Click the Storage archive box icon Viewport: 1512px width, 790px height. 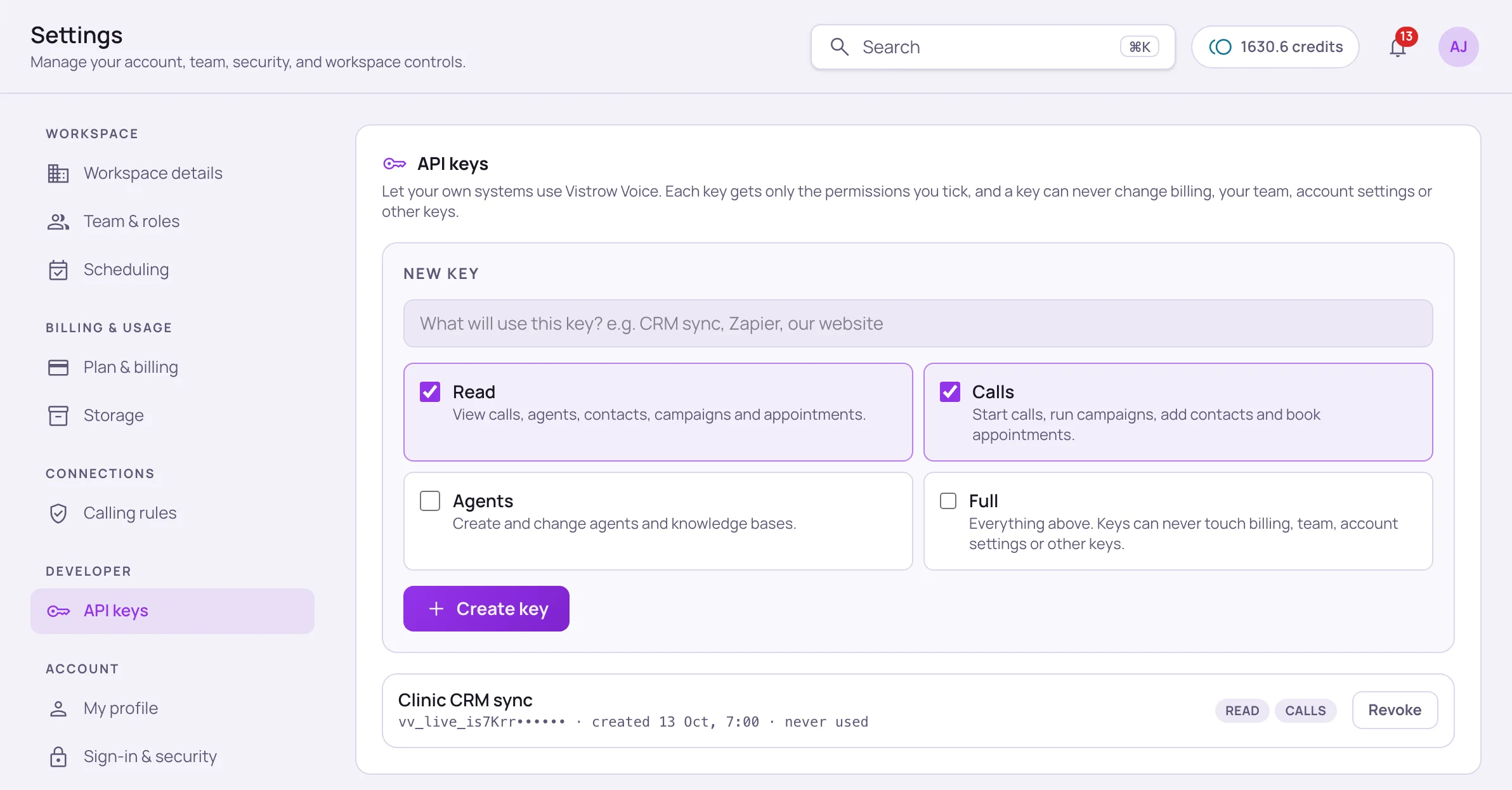(x=58, y=415)
